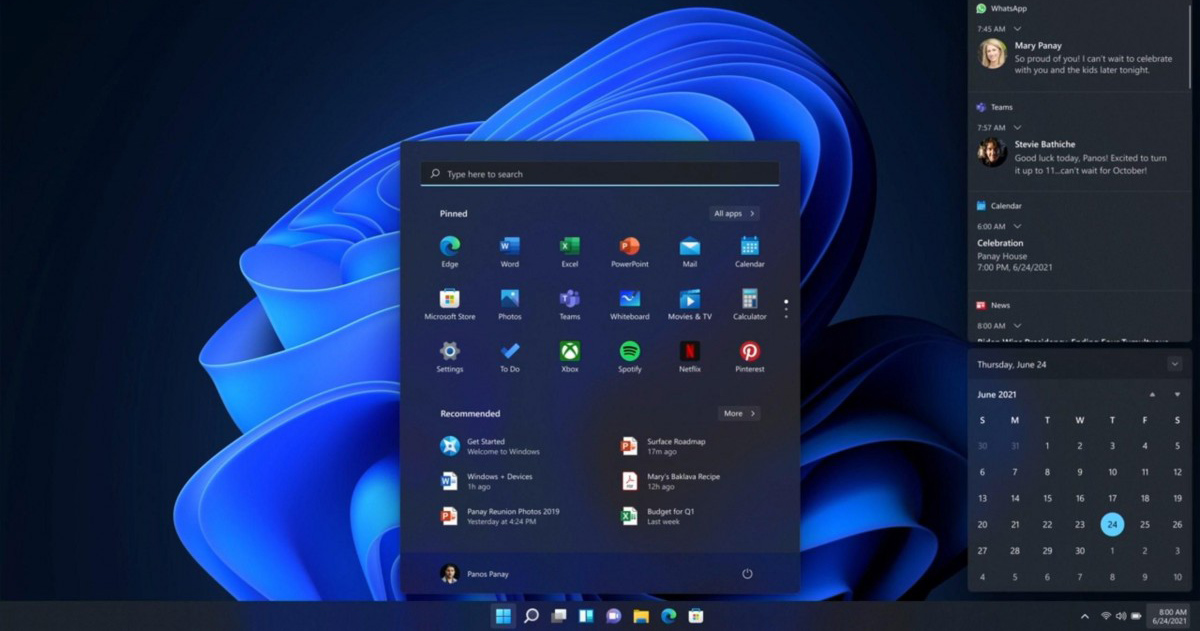The height and width of the screenshot is (631, 1200).
Task: Collapse calendar with Thursday, June 24 chevron
Action: pyautogui.click(x=1174, y=364)
